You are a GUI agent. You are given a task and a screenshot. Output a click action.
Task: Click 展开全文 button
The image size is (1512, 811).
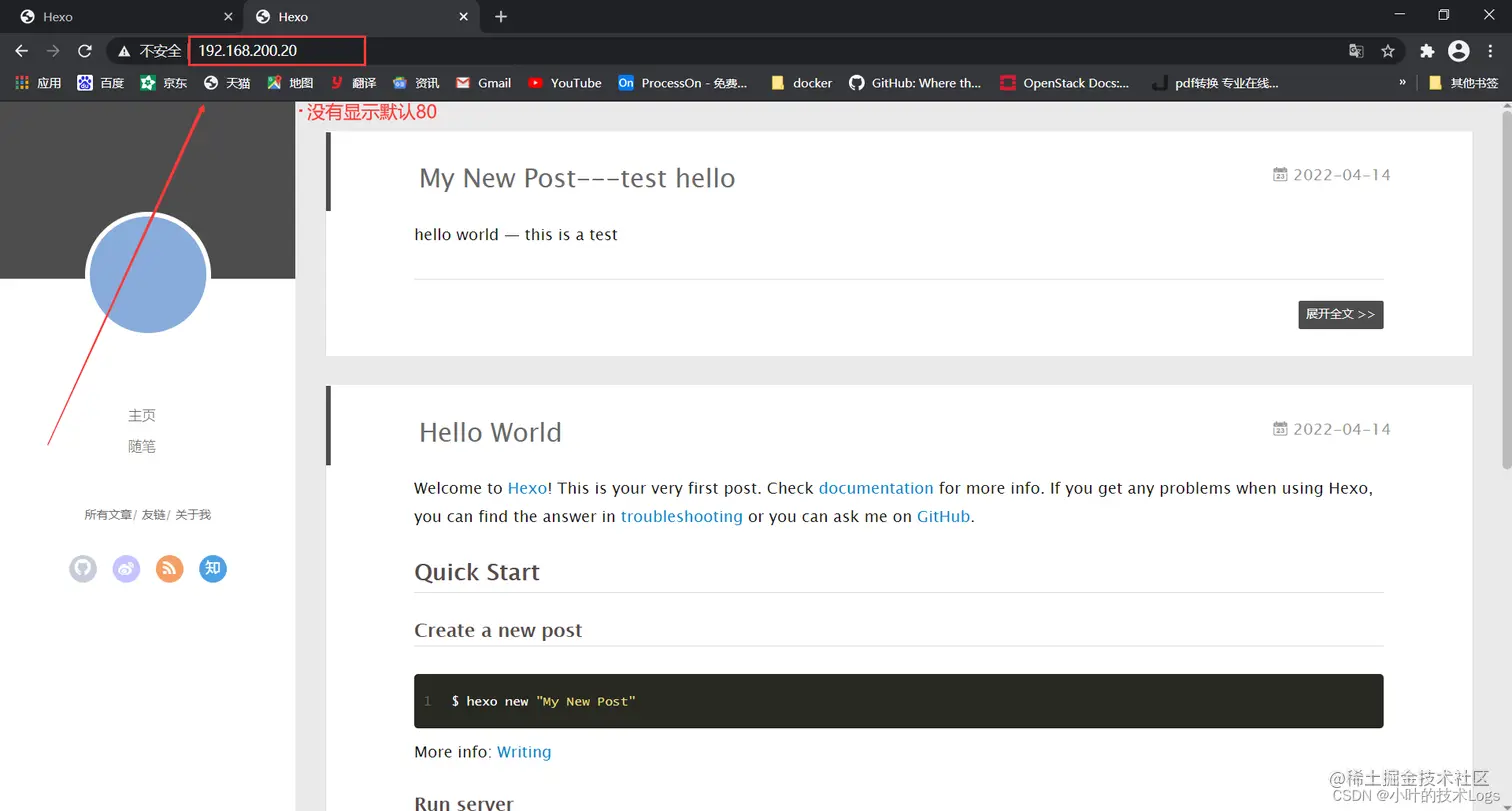tap(1341, 314)
